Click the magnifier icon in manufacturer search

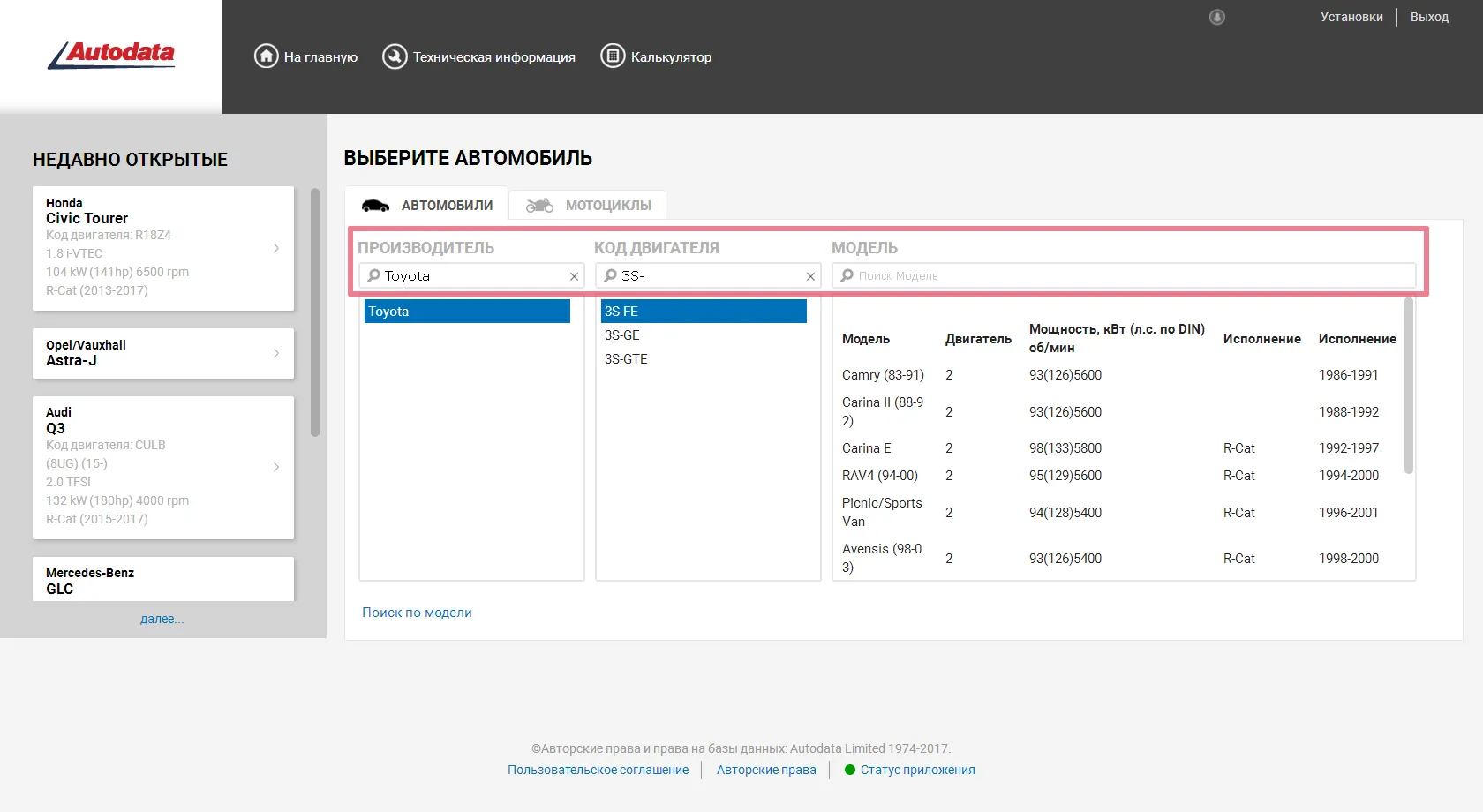[373, 275]
